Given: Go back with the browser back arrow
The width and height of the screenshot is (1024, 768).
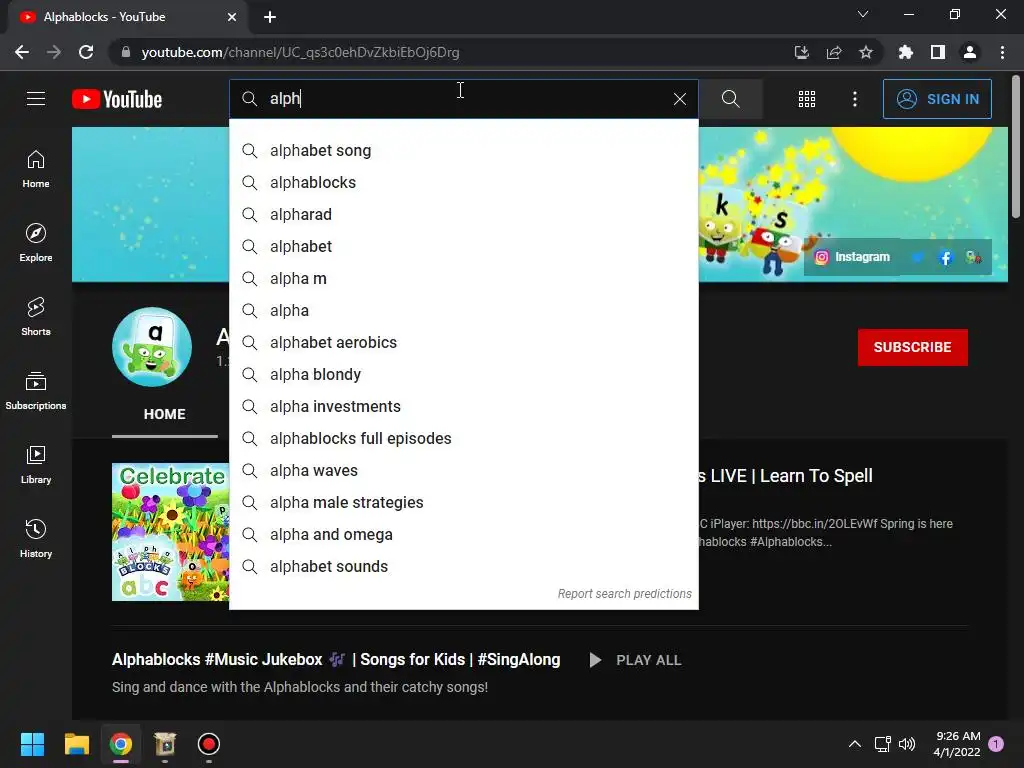Looking at the screenshot, I should tap(22, 52).
